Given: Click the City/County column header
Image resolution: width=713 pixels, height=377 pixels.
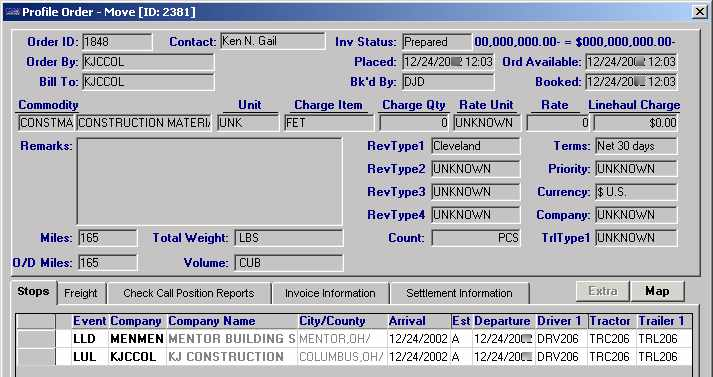Looking at the screenshot, I should [342, 321].
